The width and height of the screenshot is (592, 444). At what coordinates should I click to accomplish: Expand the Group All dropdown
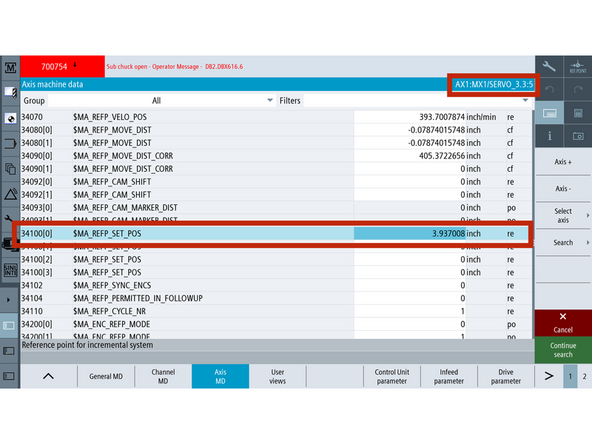[x=160, y=101]
